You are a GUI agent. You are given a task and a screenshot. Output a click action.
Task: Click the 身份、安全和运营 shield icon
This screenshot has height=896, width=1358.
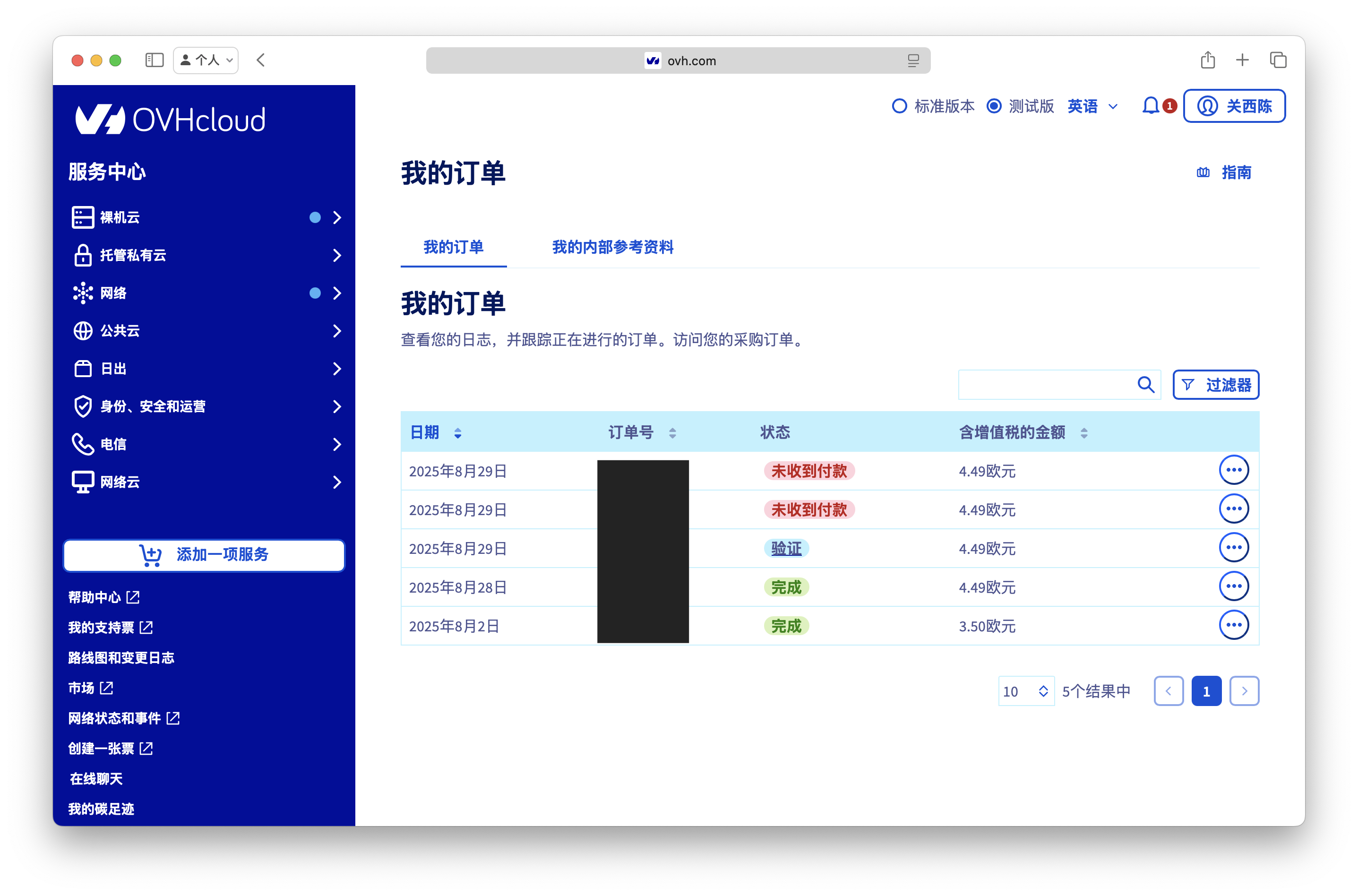(x=83, y=406)
